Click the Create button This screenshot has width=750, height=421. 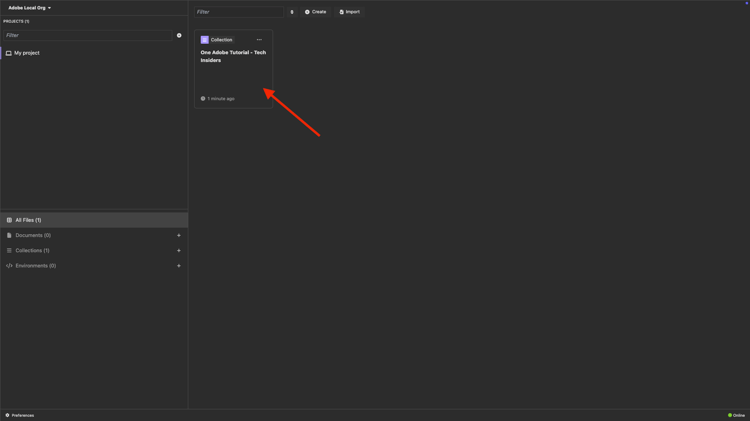[x=316, y=12]
